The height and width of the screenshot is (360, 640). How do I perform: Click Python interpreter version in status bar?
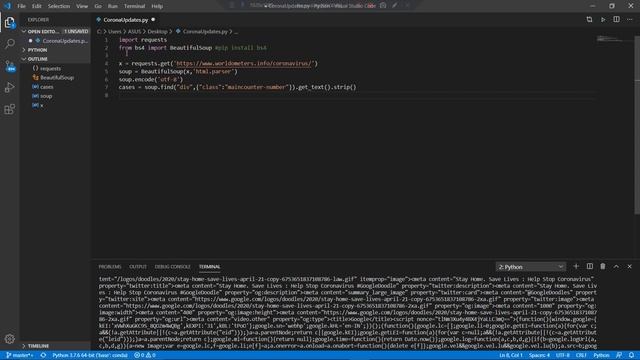(90, 355)
